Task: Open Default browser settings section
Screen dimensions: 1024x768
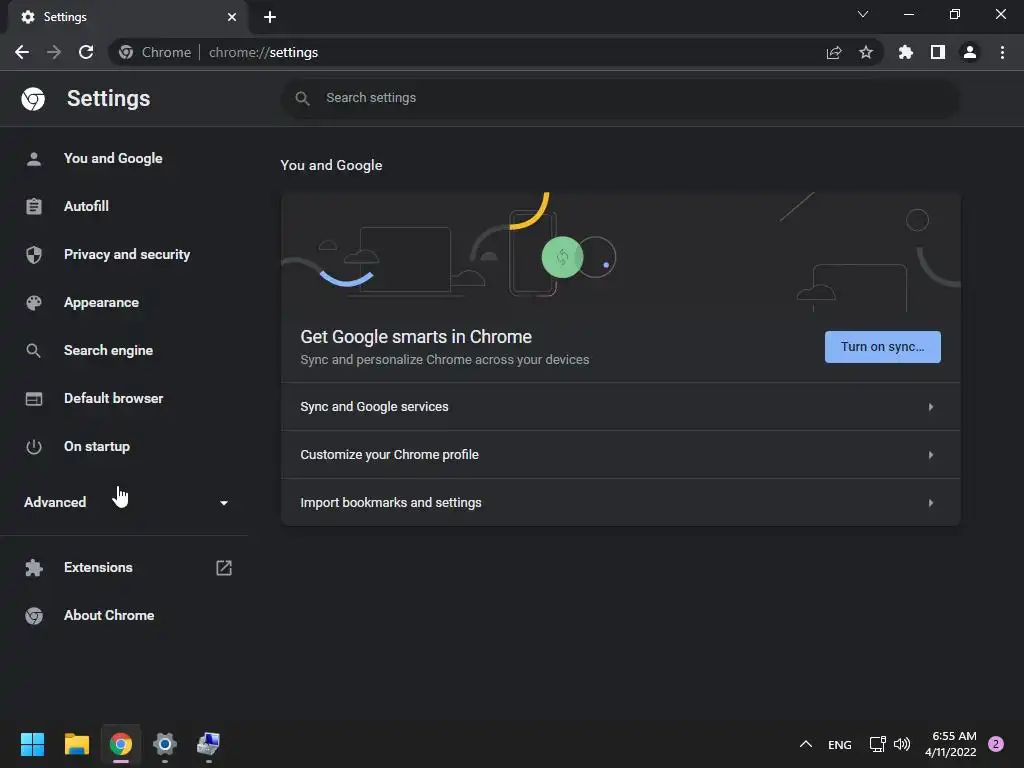Action: tap(124, 398)
